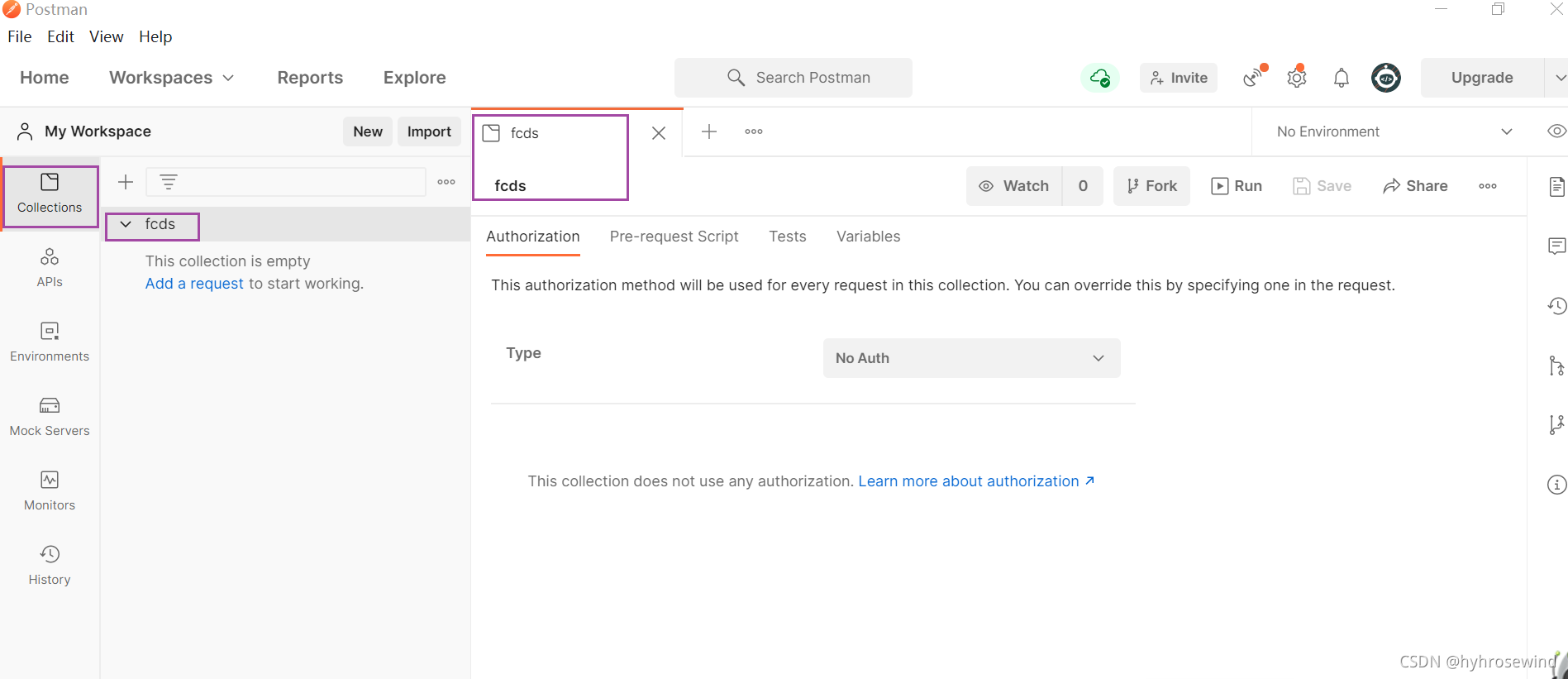1568x679 pixels.
Task: Click the fcds collection title name
Action: 510,186
